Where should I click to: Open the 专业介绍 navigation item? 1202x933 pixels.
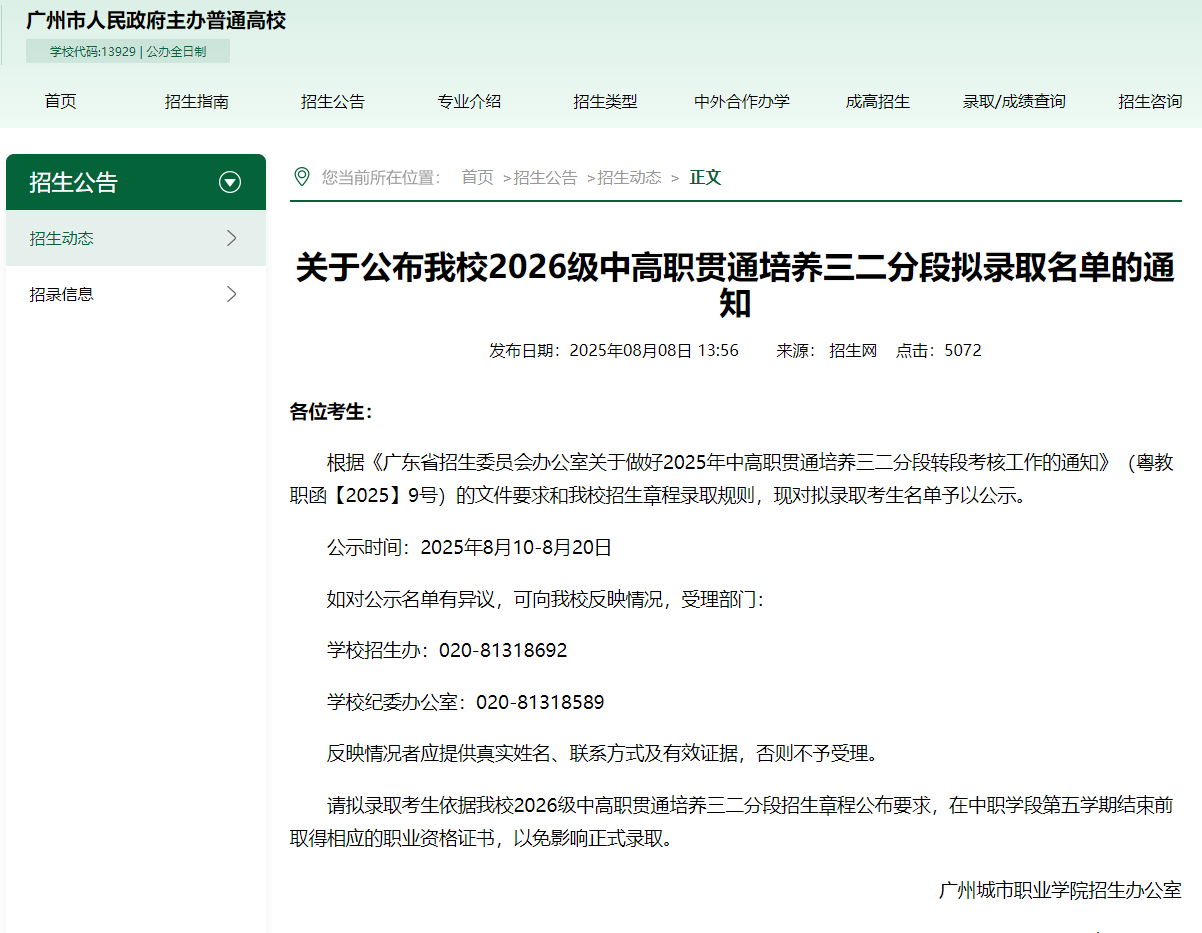(x=469, y=101)
